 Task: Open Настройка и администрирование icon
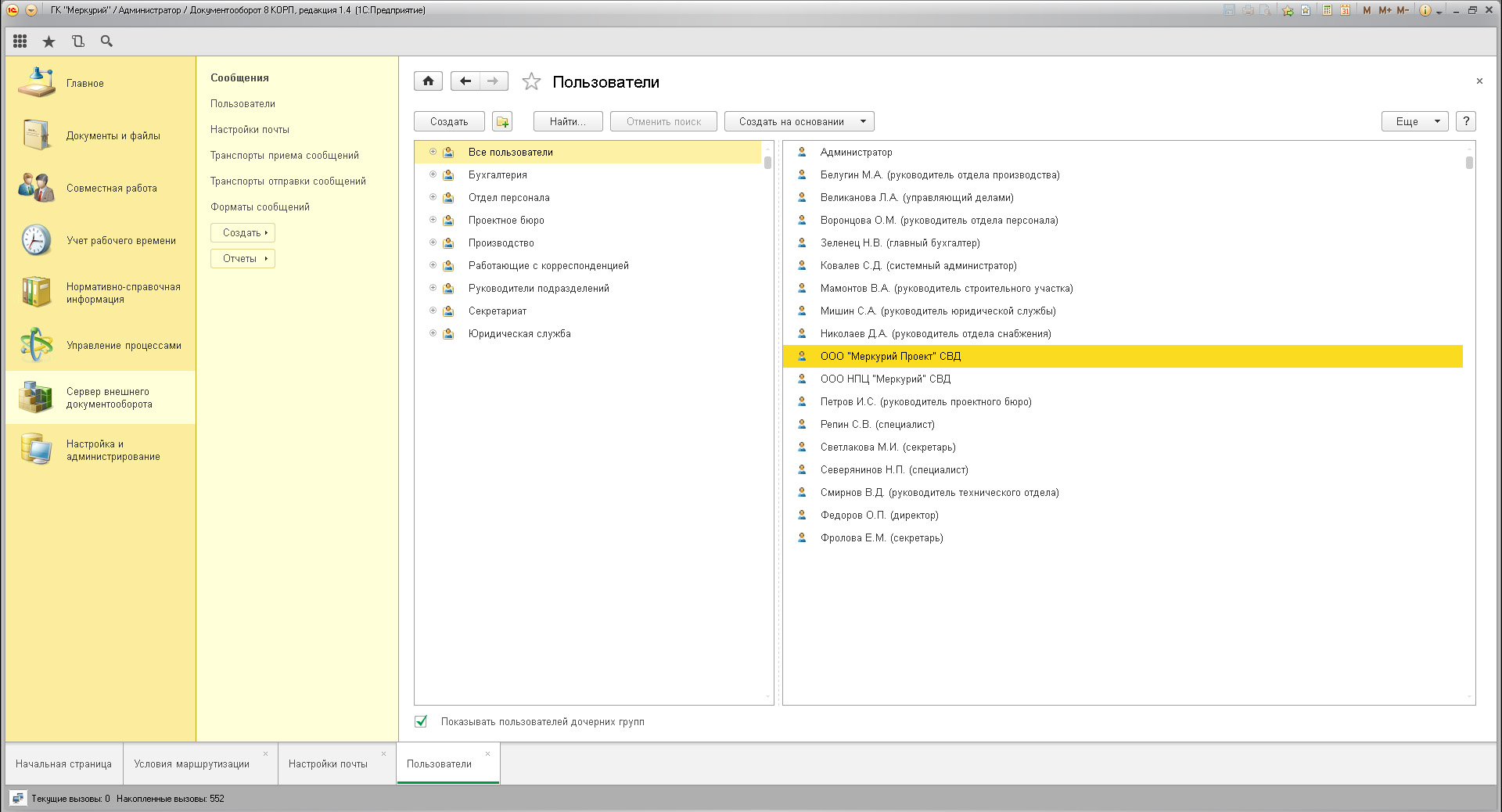pyautogui.click(x=36, y=449)
